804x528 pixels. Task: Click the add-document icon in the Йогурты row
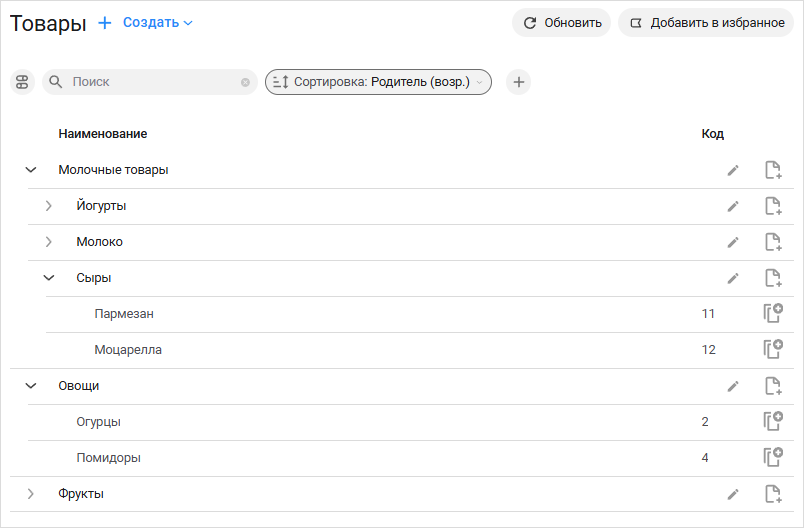(773, 206)
